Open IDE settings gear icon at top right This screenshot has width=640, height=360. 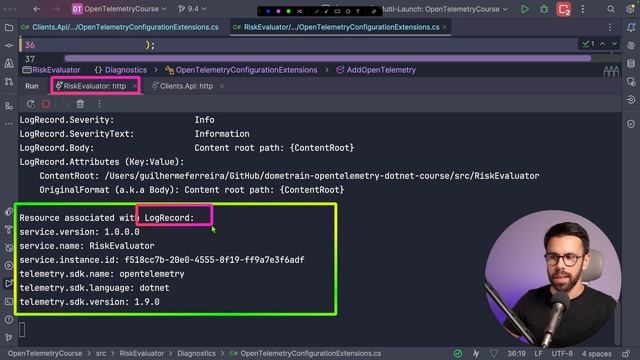coord(630,9)
